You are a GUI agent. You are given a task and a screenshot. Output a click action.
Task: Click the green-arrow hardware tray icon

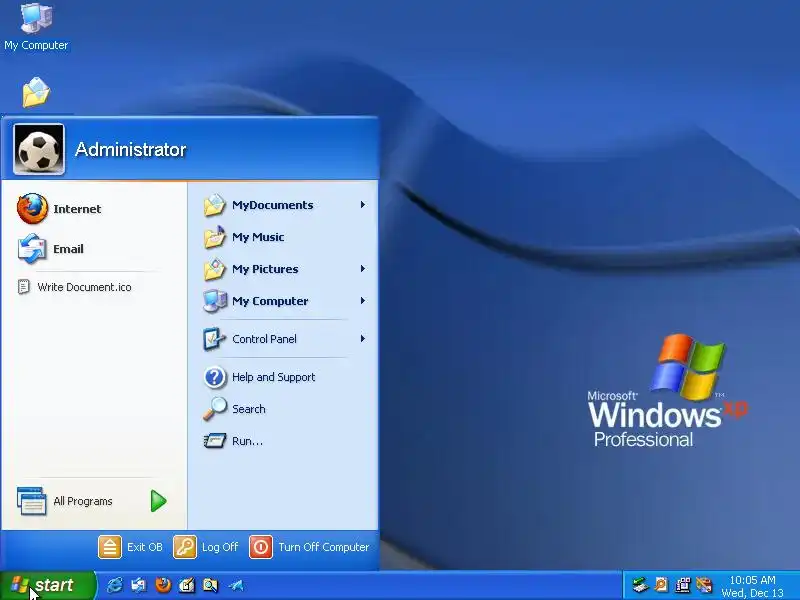pos(640,585)
